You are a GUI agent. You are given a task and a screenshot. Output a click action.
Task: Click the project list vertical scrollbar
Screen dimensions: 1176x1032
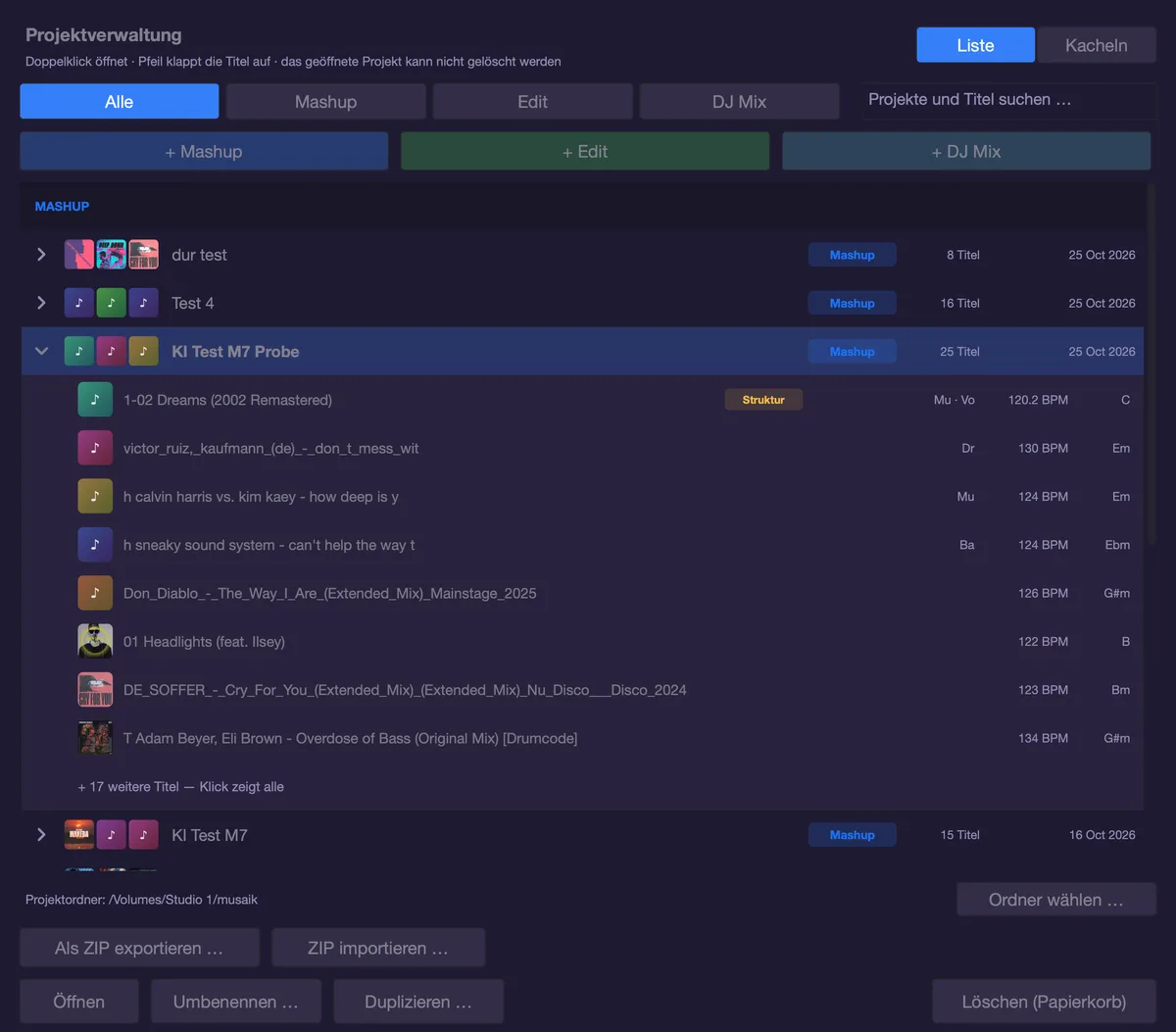tap(1151, 363)
